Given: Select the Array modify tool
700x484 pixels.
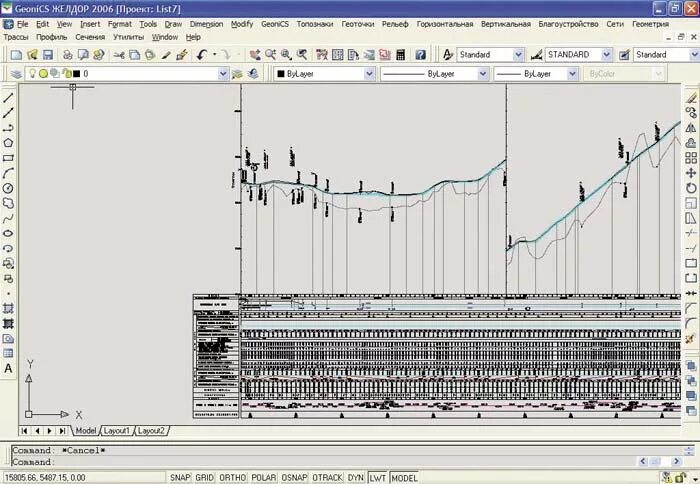Looking at the screenshot, I should tap(691, 158).
